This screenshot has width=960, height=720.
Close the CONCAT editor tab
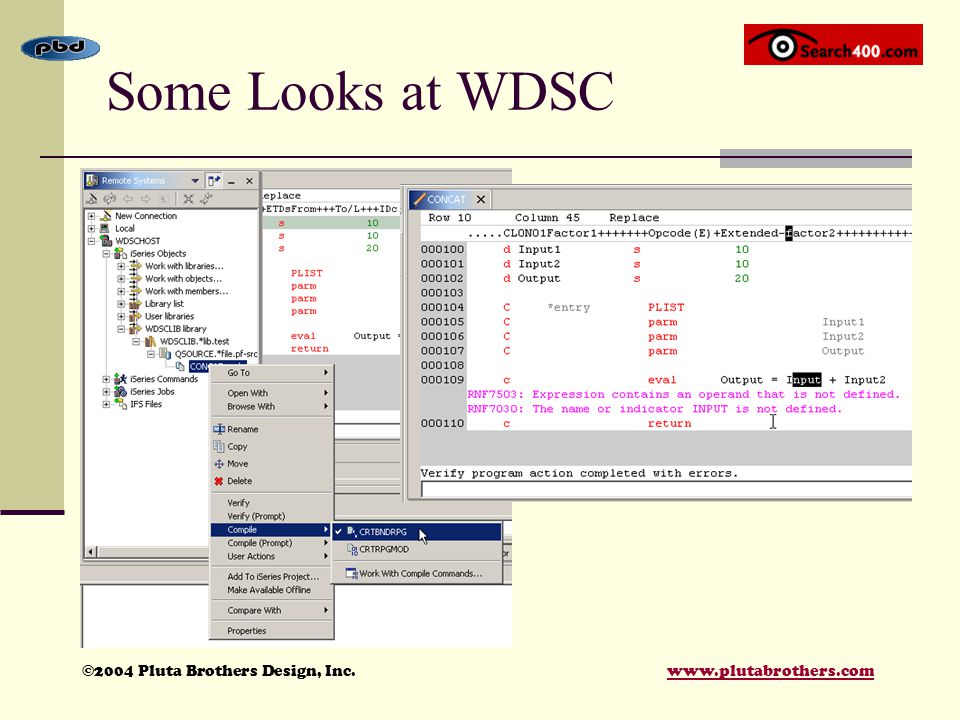[481, 200]
